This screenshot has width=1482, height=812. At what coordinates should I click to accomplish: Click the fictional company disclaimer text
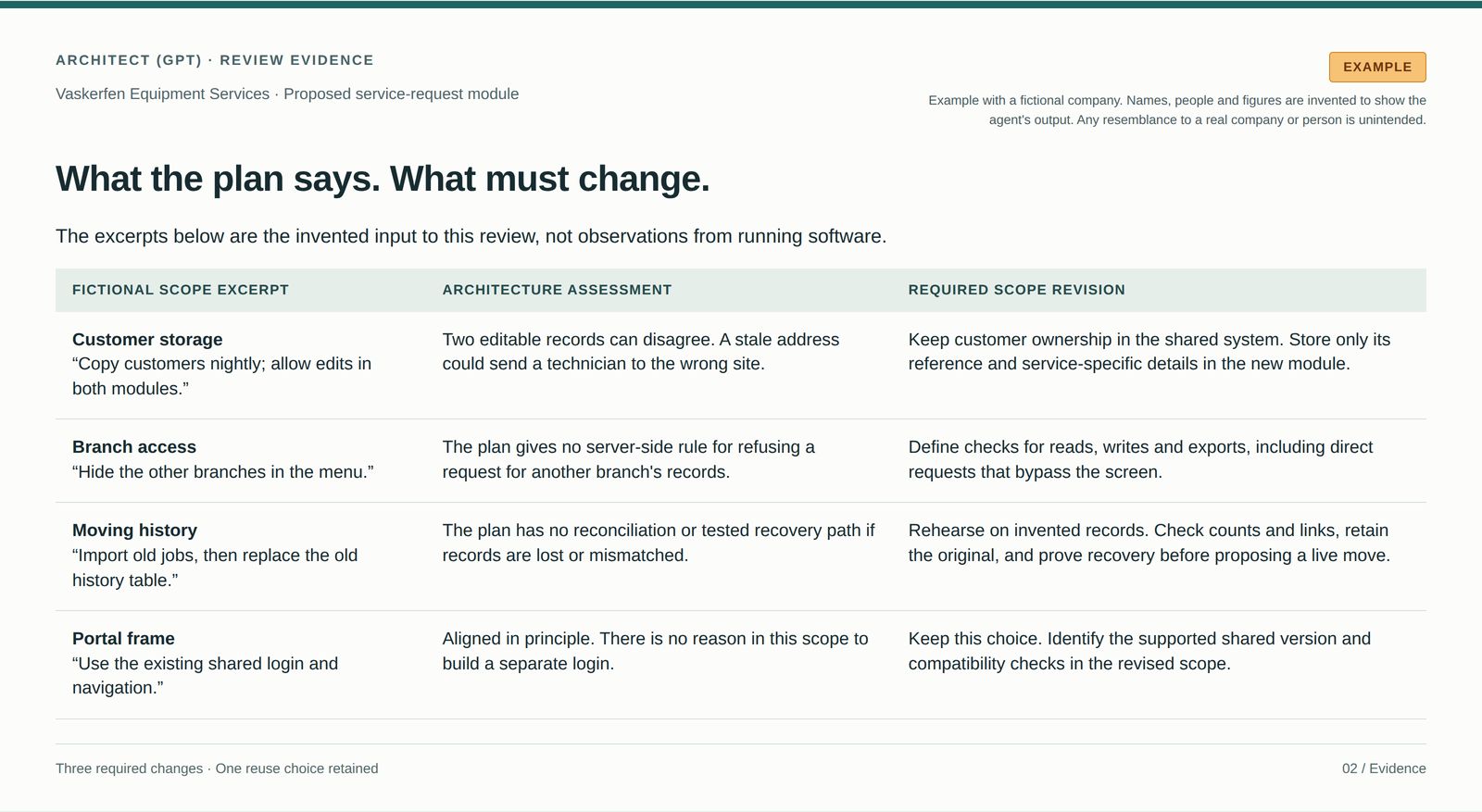[1177, 110]
